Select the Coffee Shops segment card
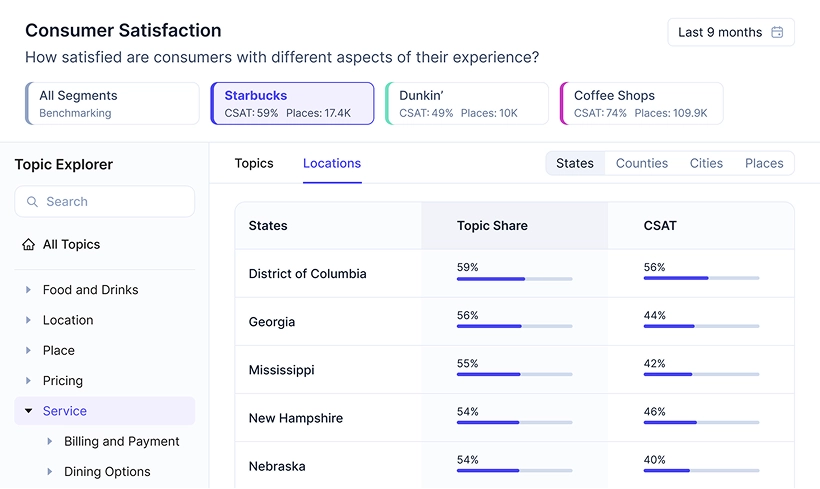Image resolution: width=820 pixels, height=489 pixels. click(641, 104)
